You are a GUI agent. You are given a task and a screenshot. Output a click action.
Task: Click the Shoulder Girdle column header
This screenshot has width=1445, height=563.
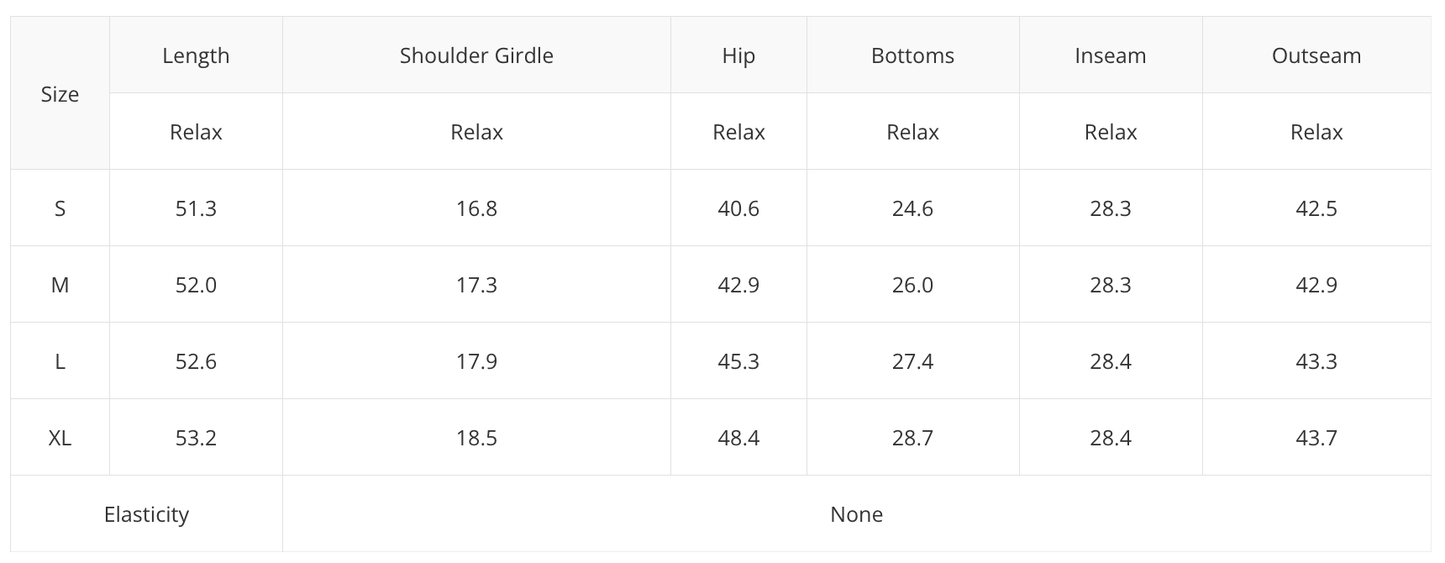click(476, 56)
